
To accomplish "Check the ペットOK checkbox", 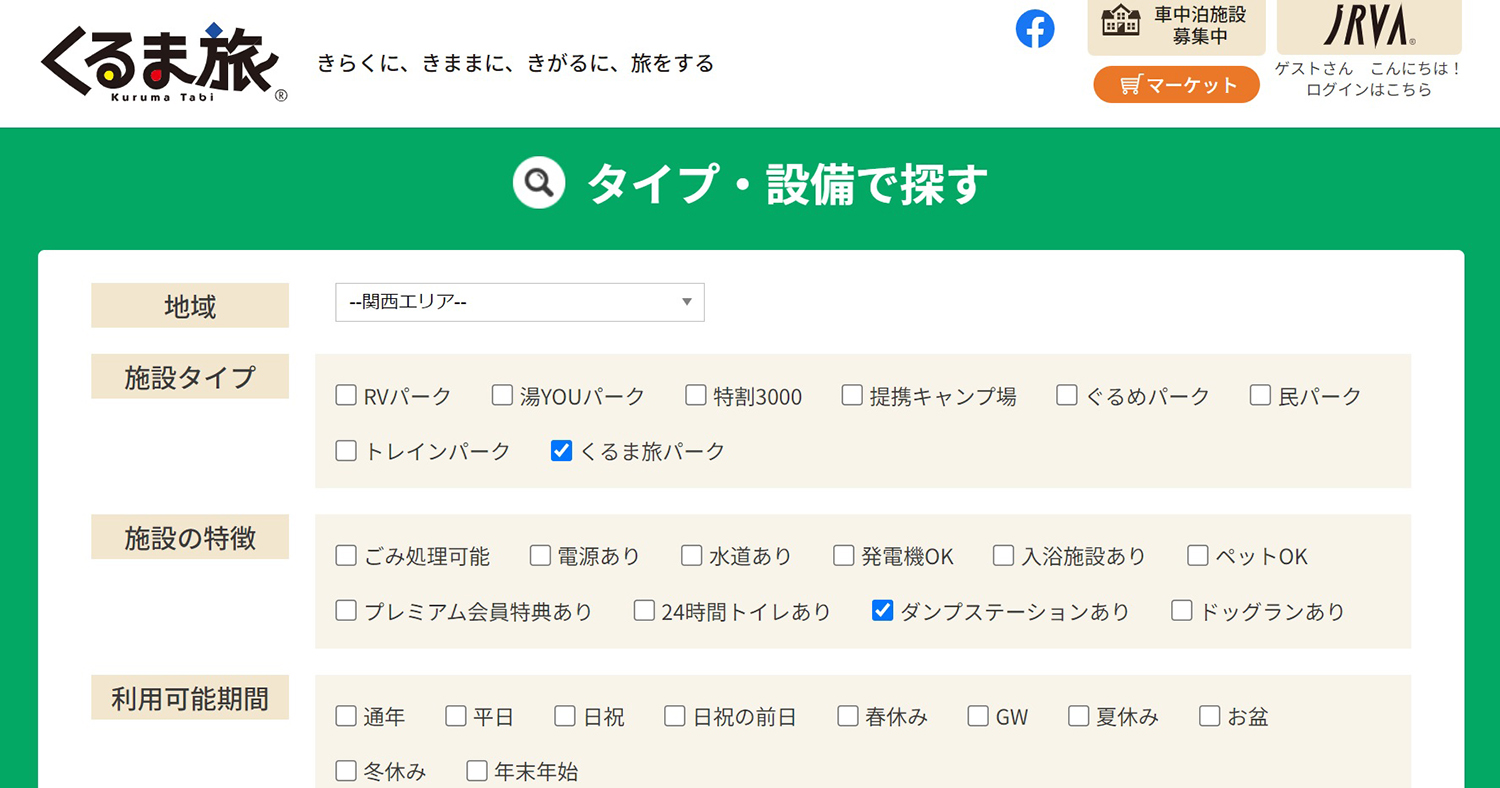I will coord(1198,555).
